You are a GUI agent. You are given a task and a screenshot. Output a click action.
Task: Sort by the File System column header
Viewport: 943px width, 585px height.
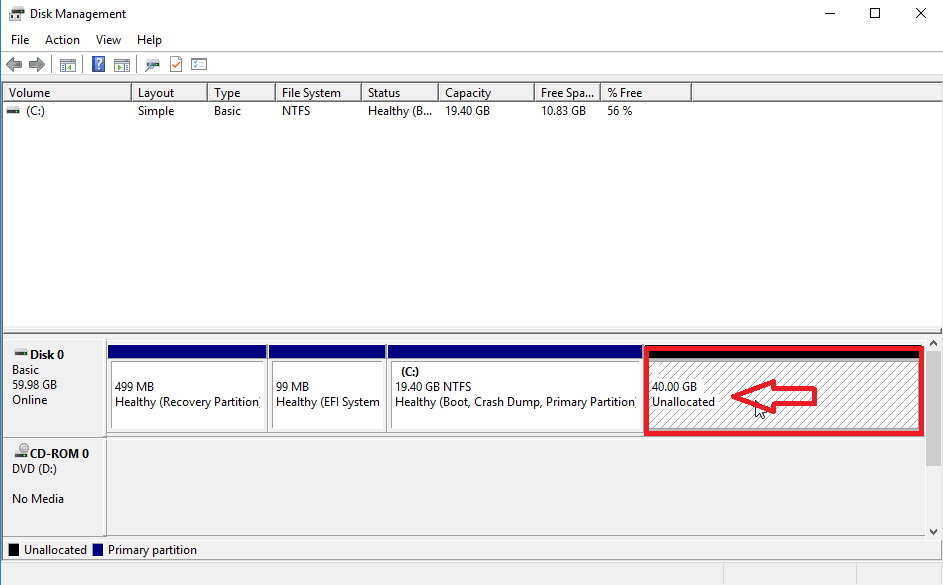click(x=318, y=93)
